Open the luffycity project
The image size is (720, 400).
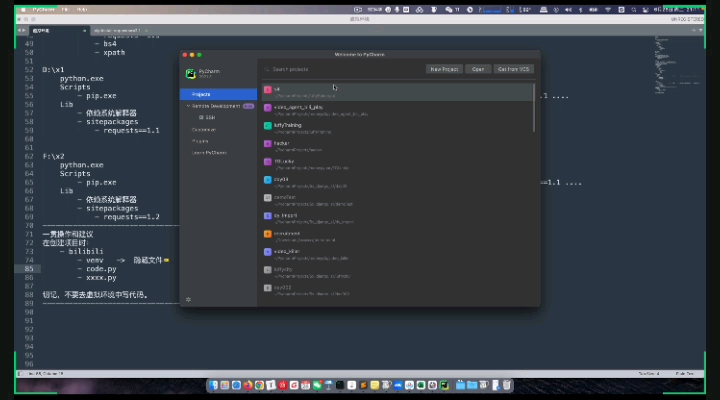tap(397, 272)
